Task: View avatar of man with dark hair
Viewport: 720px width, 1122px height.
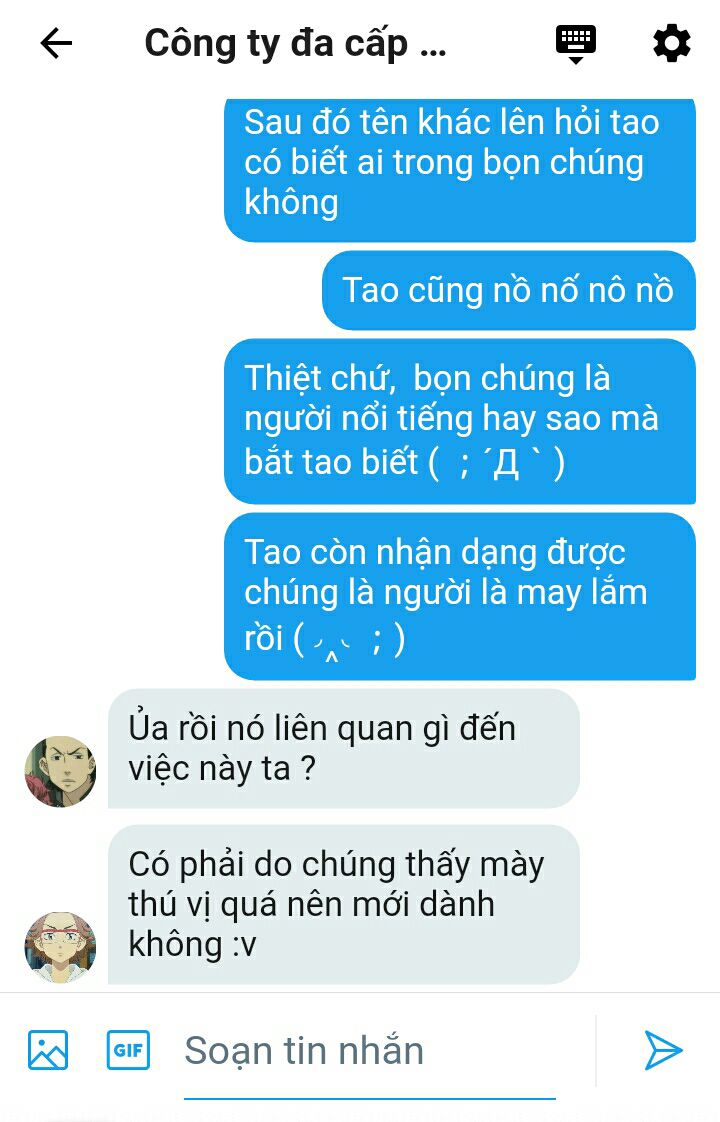Action: 61,771
